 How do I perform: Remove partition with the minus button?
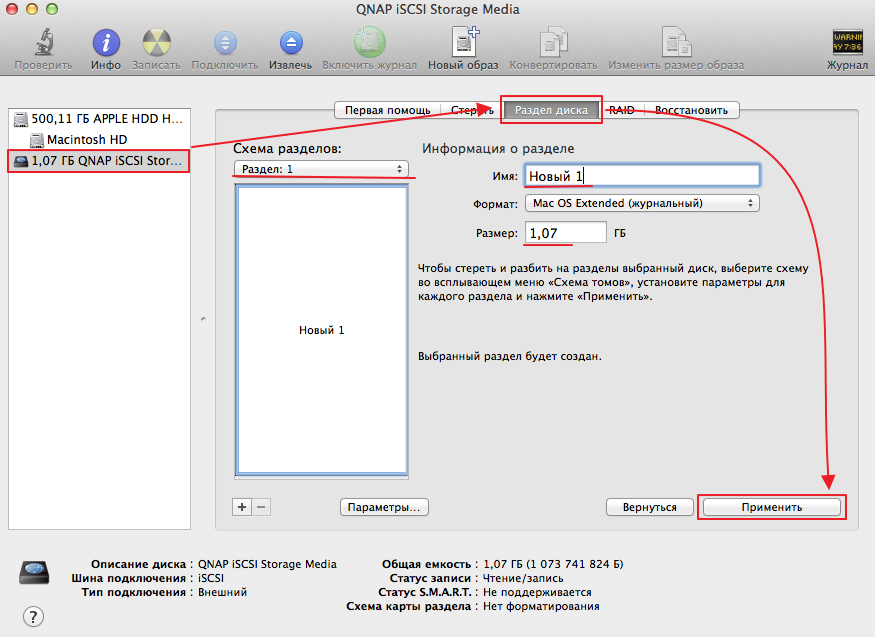(x=261, y=507)
